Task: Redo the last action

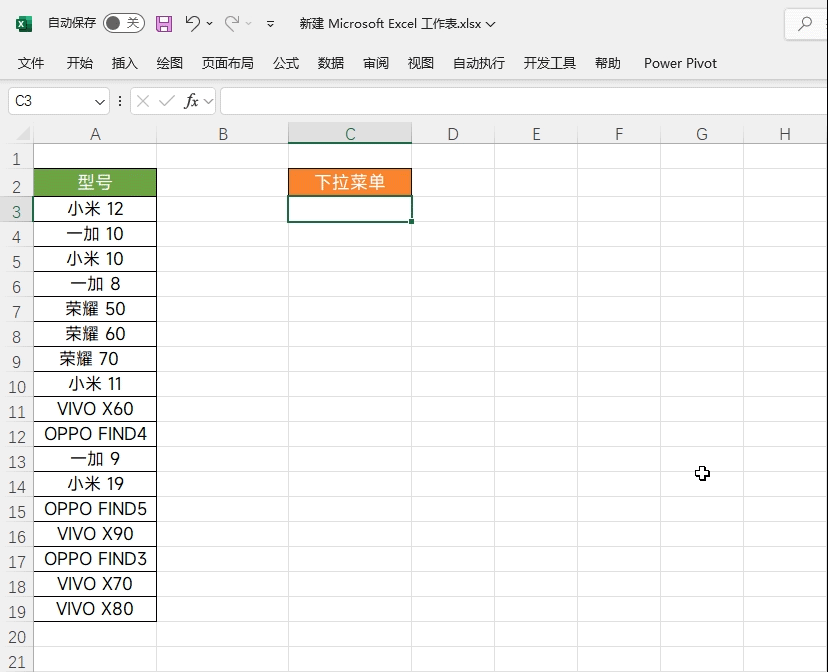Action: [x=232, y=23]
